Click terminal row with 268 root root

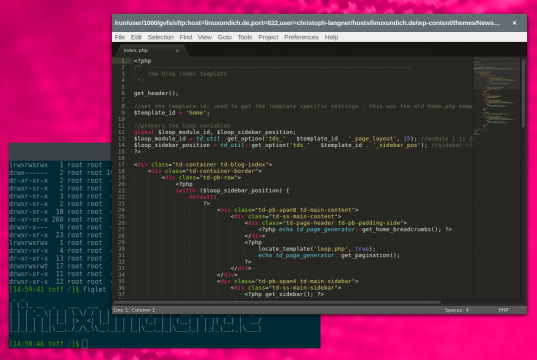[x=61, y=219]
